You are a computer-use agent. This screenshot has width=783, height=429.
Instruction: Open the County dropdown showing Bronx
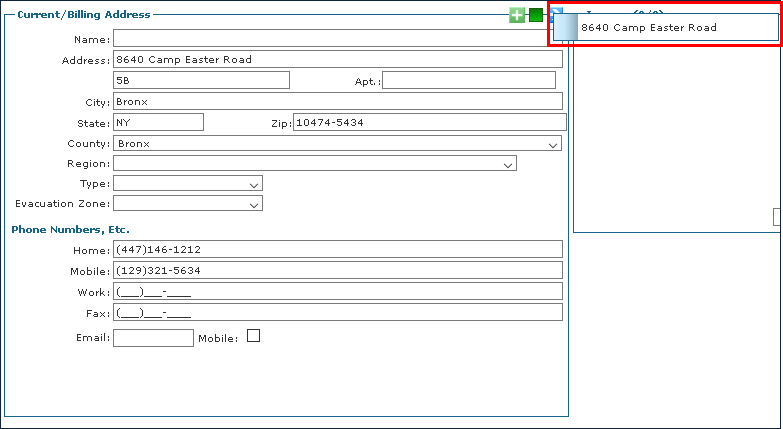click(337, 144)
